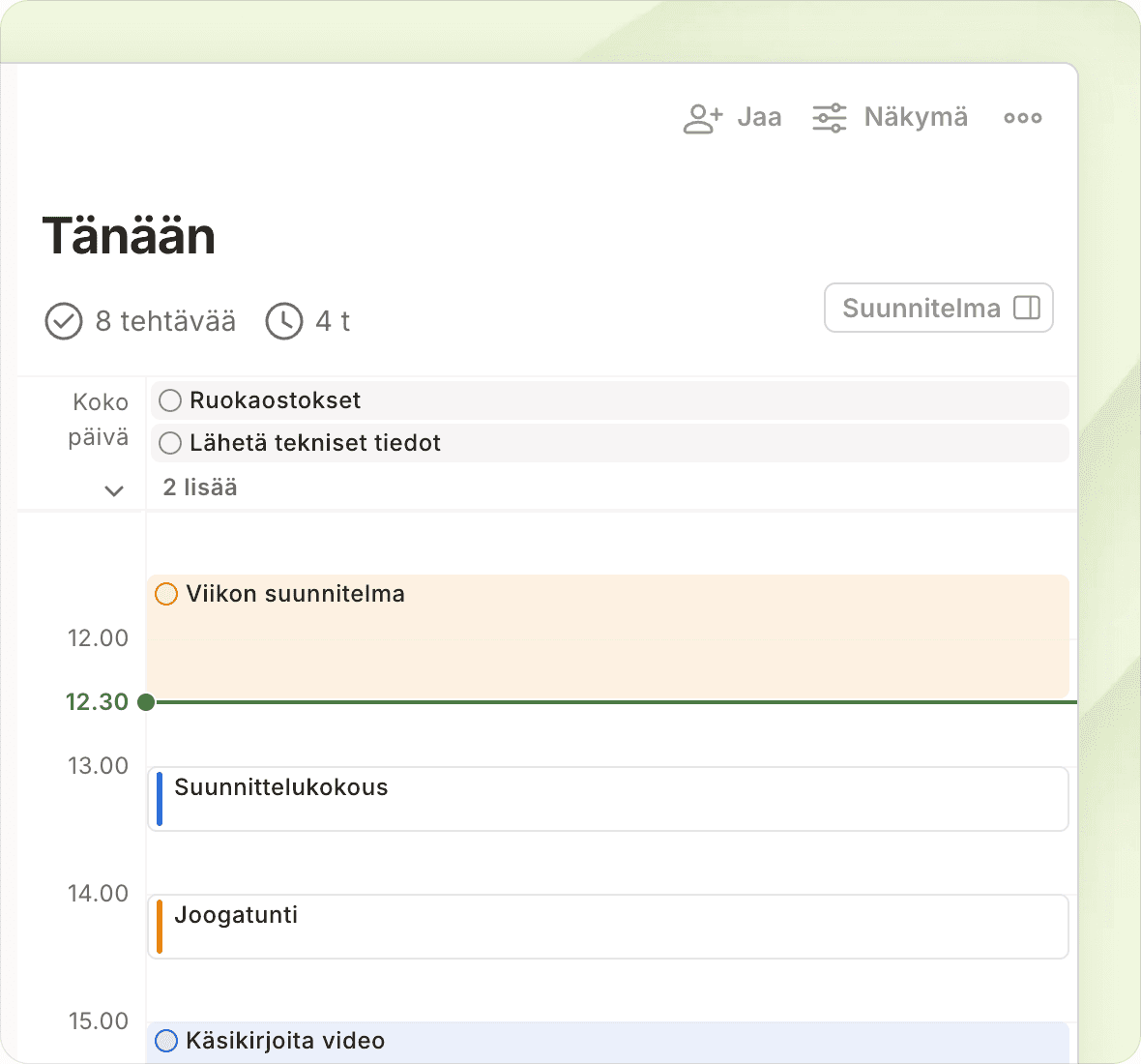Click the Jaa share label
This screenshot has width=1141, height=1064.
[759, 118]
